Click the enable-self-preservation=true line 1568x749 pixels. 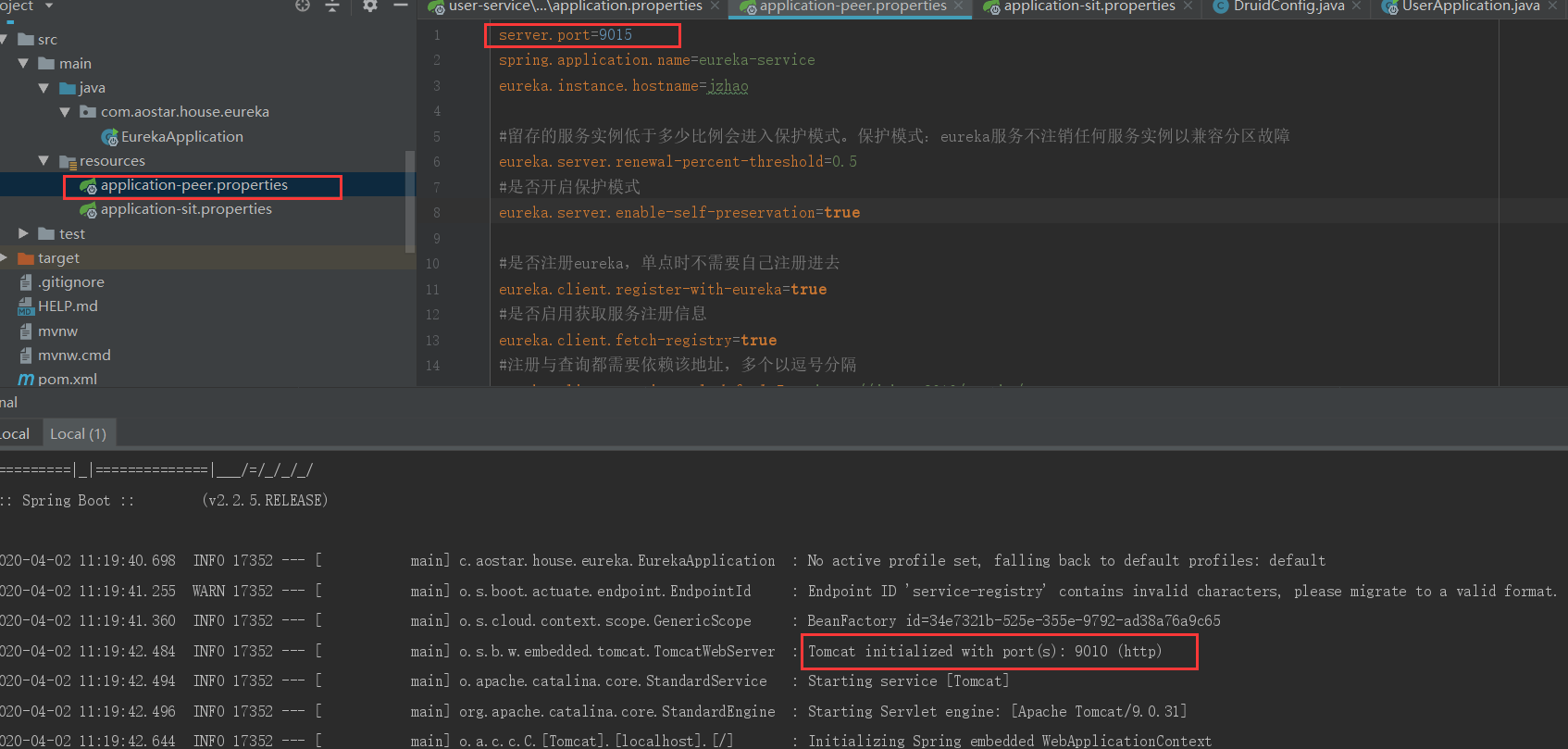point(679,213)
